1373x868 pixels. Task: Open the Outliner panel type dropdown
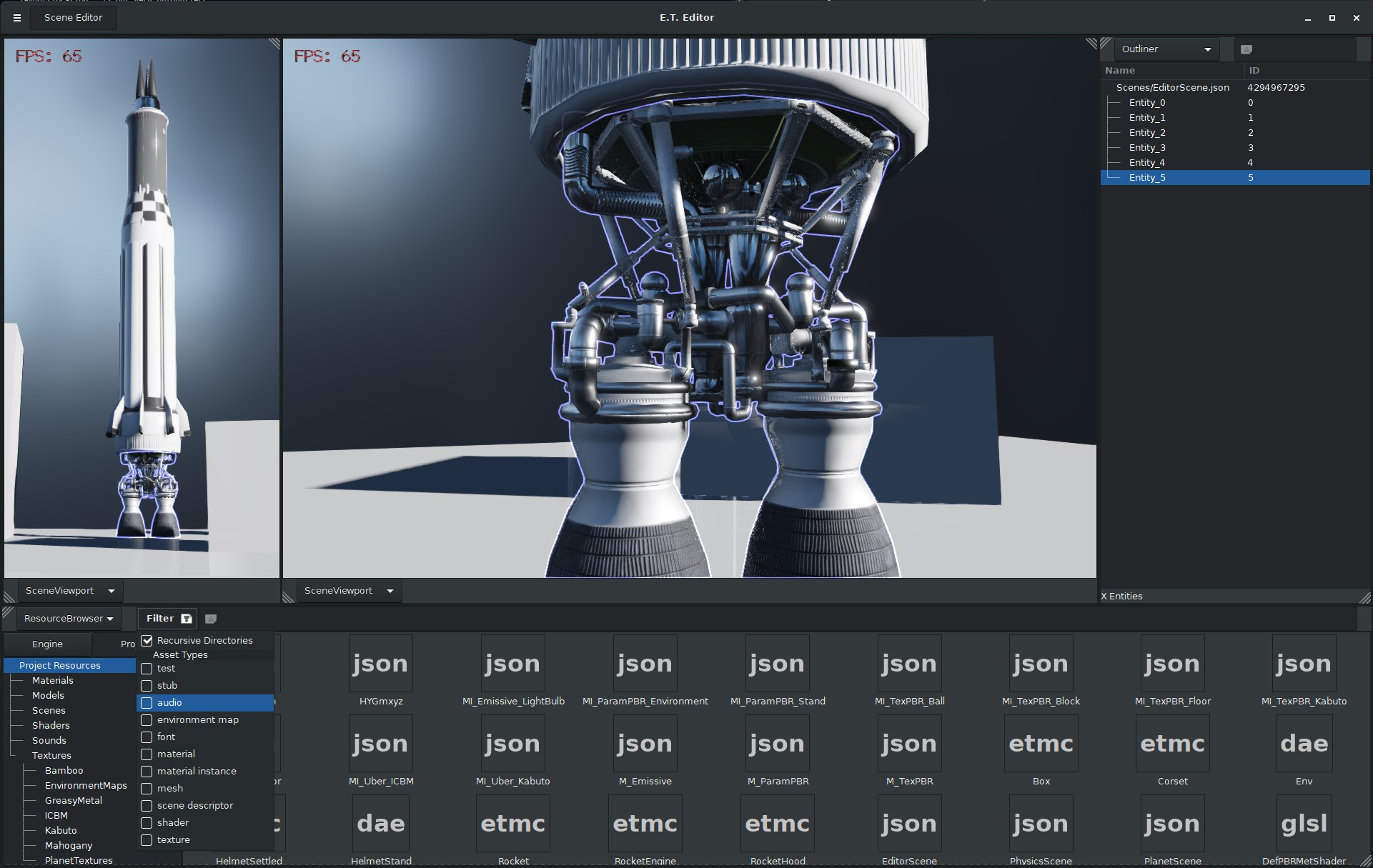pyautogui.click(x=1166, y=49)
